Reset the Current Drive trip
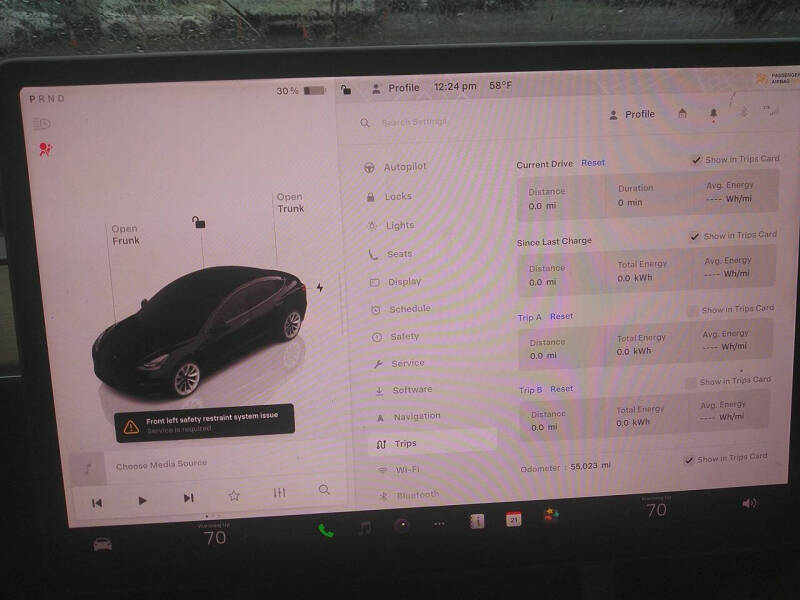The image size is (800, 600). pos(593,163)
